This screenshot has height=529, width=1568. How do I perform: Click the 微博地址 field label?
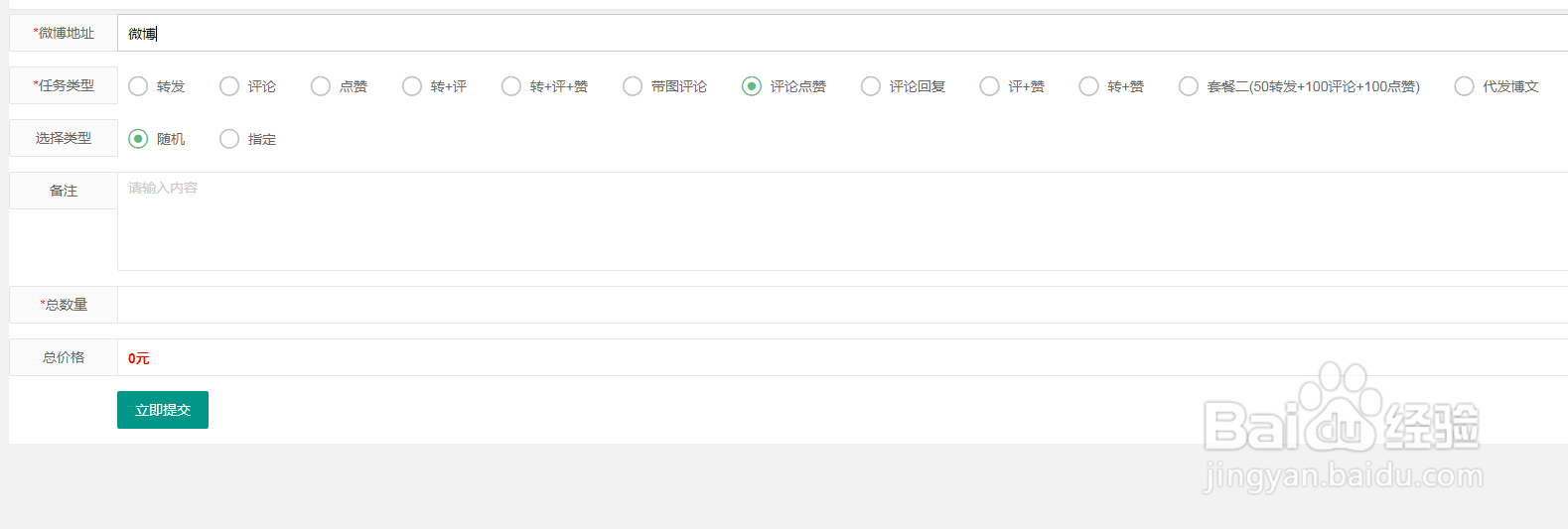(x=64, y=33)
